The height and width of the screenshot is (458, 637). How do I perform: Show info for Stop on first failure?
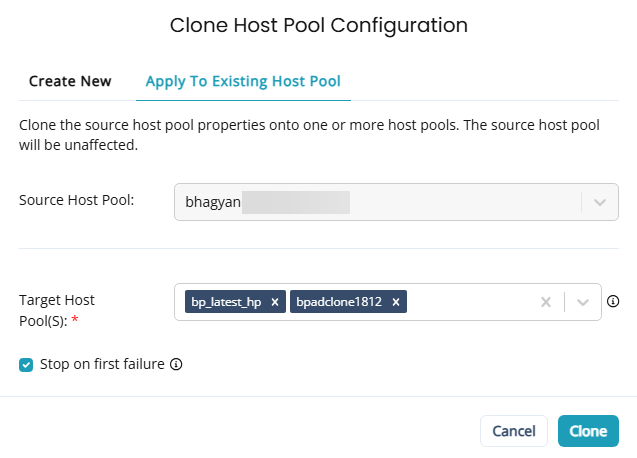tap(176, 364)
